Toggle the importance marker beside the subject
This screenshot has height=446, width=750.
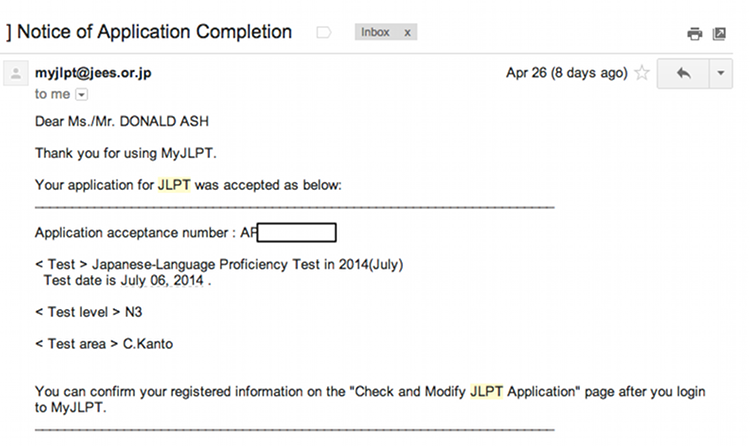pyautogui.click(x=324, y=33)
